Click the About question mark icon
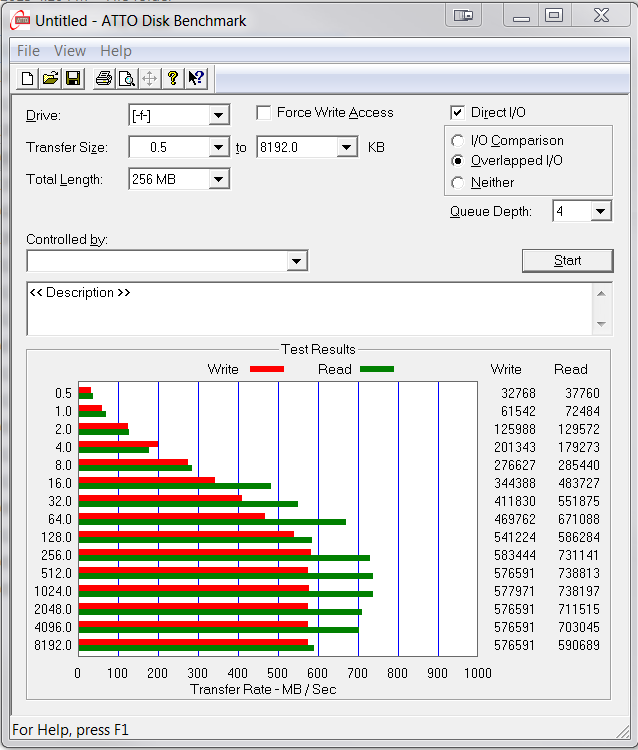 click(173, 78)
